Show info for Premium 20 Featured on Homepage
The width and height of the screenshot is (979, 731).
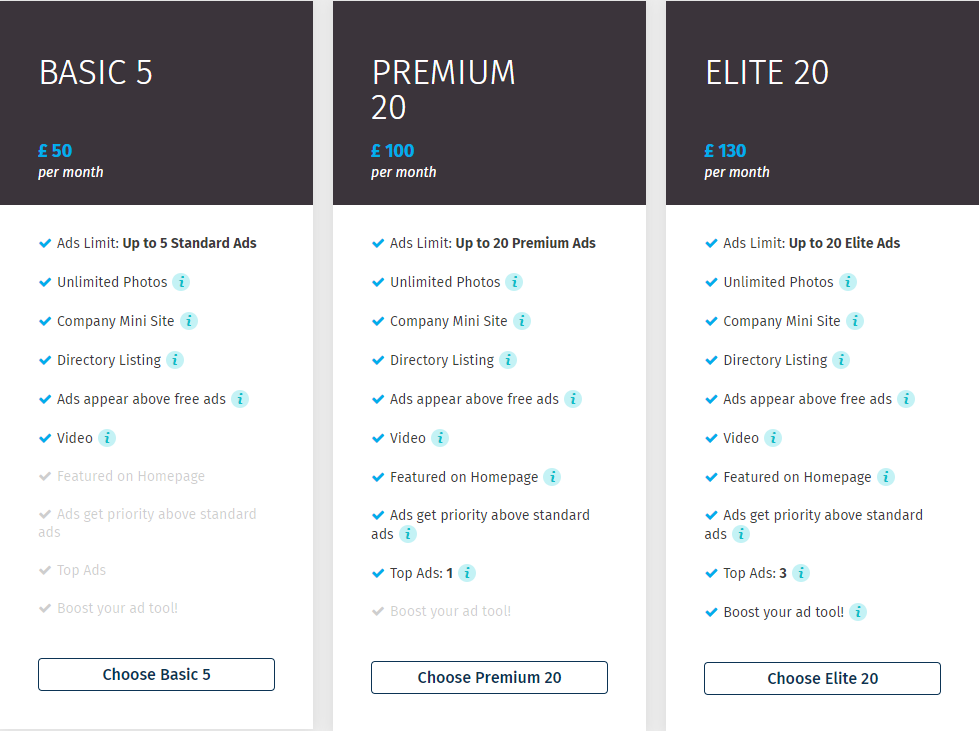(552, 477)
